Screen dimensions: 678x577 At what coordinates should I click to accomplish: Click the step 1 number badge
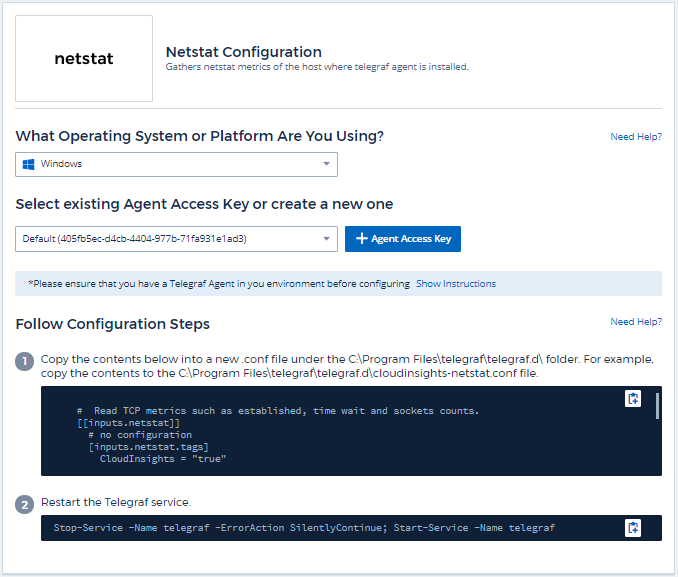point(25,361)
